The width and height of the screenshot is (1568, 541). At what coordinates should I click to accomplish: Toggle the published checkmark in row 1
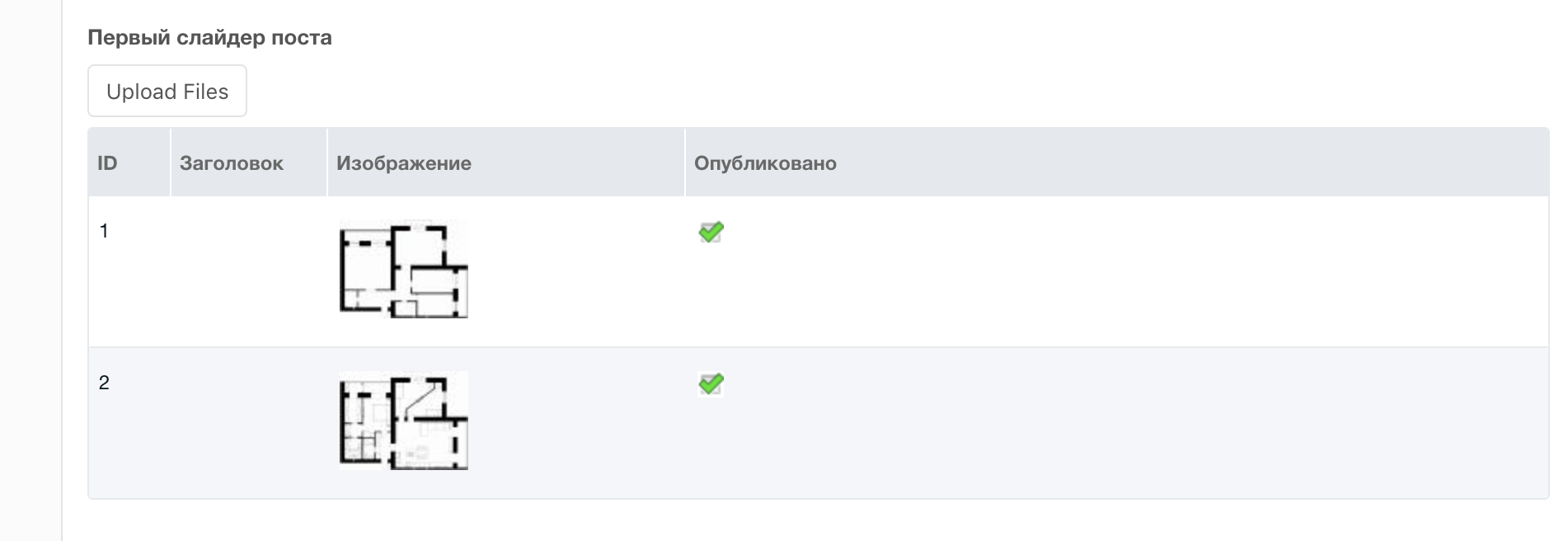click(x=711, y=233)
